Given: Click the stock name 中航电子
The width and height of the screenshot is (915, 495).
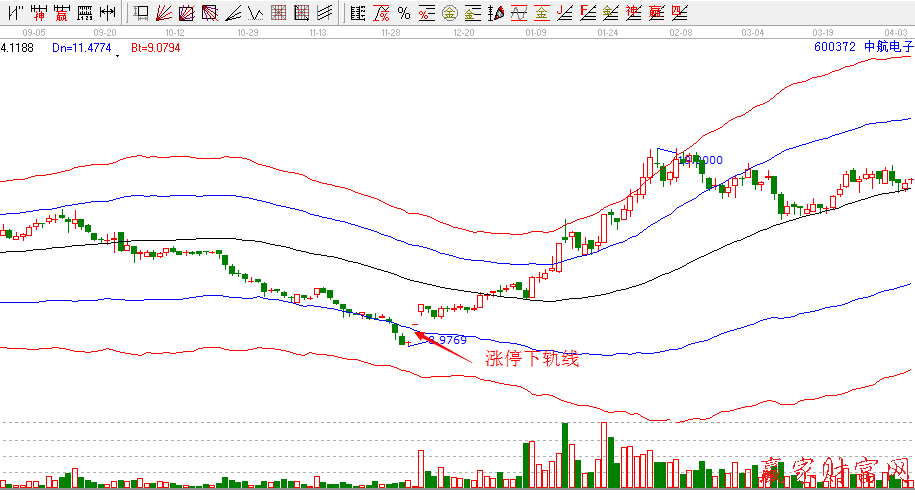Looking at the screenshot, I should (x=889, y=46).
